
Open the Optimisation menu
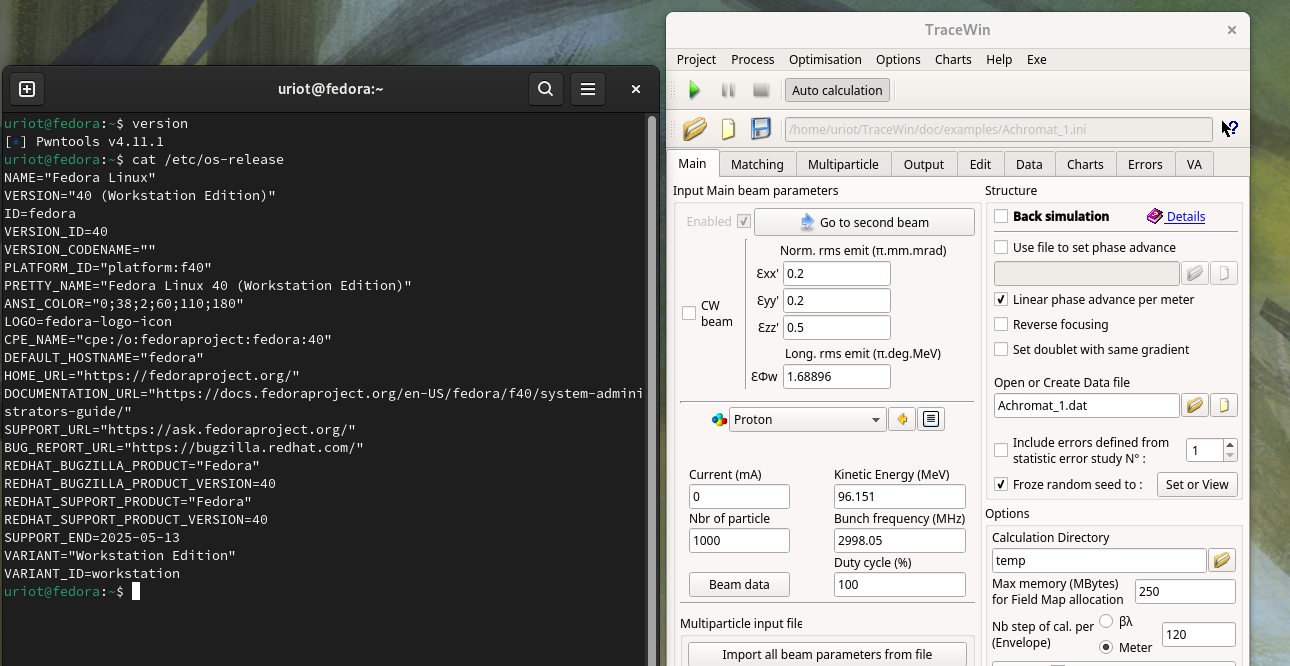pyautogui.click(x=824, y=59)
